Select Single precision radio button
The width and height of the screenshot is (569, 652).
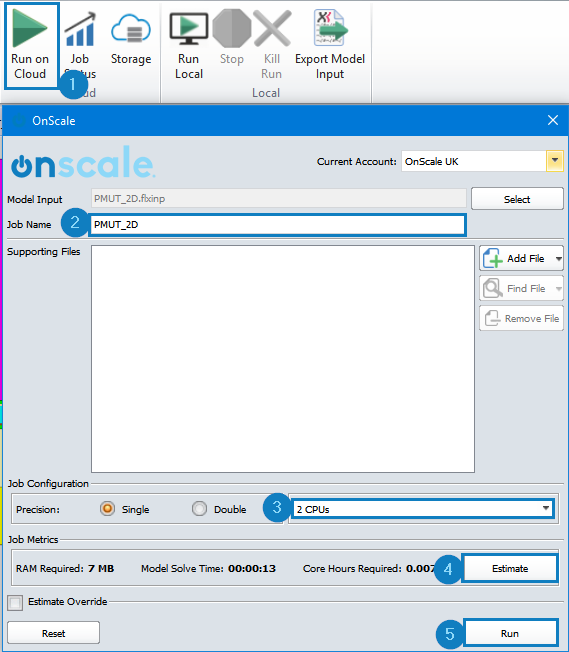[x=107, y=509]
